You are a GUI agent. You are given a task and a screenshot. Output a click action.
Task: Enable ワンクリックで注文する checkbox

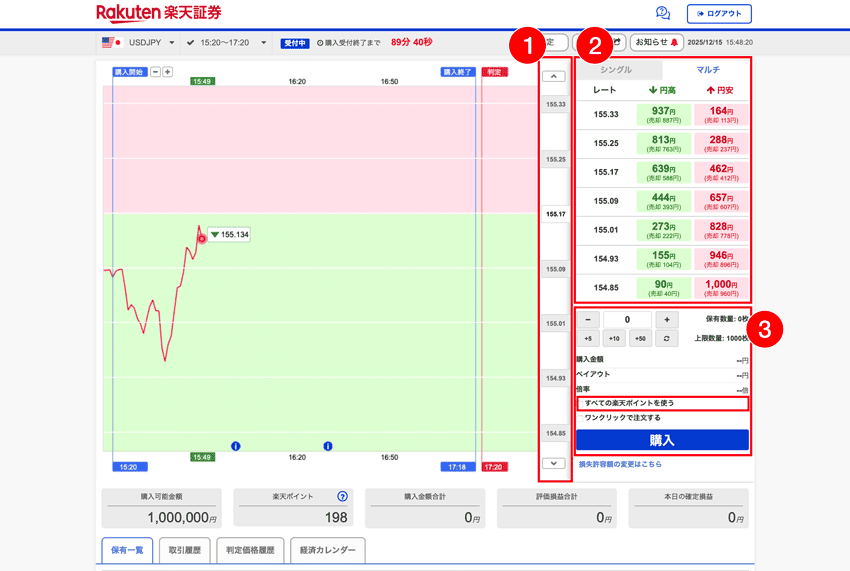[x=580, y=418]
